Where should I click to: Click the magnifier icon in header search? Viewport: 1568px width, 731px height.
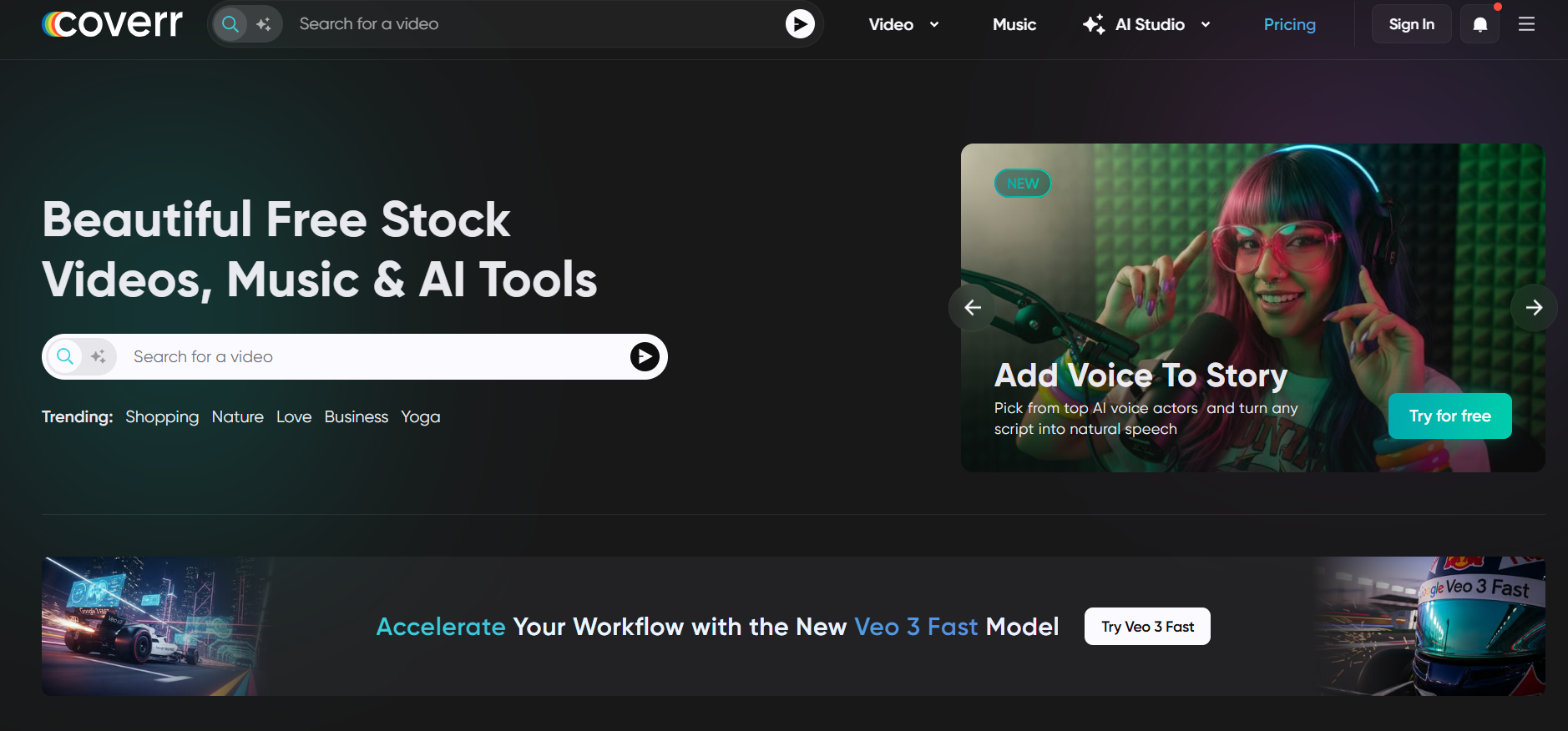tap(231, 24)
